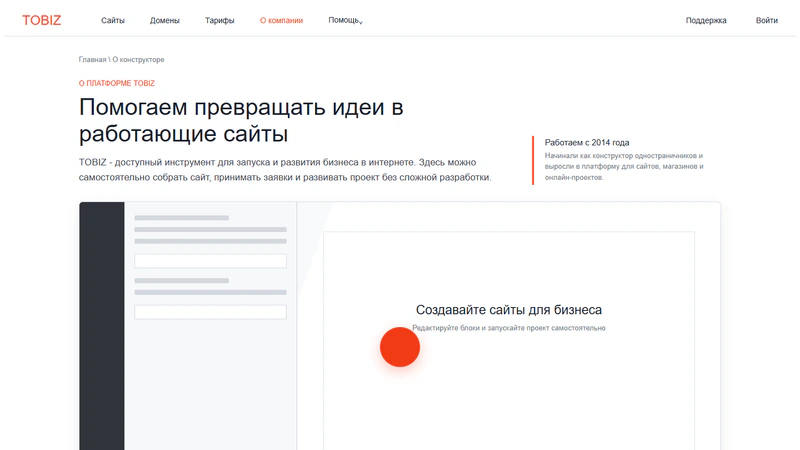The image size is (800, 450).
Task: Click the Редактируйте блоки и запускайте subtitle
Action: tap(509, 328)
